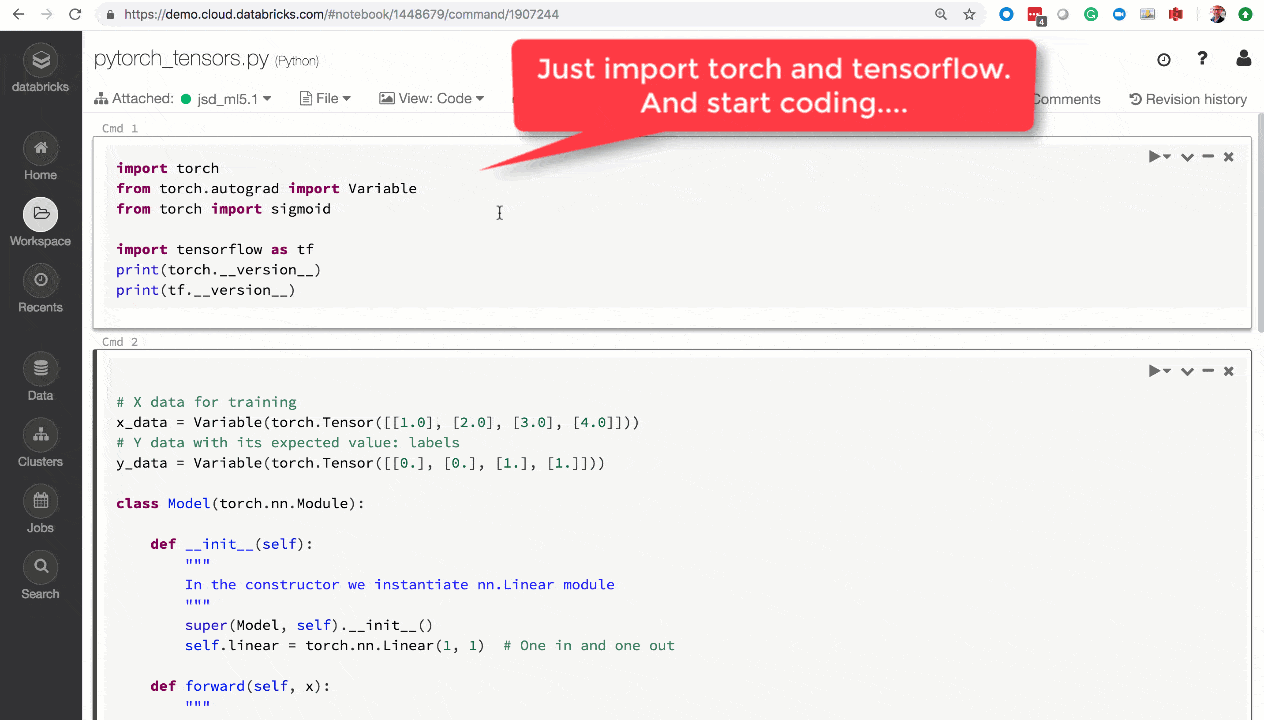Click the red password manager extension icon
This screenshot has width=1264, height=720.
point(1036,15)
